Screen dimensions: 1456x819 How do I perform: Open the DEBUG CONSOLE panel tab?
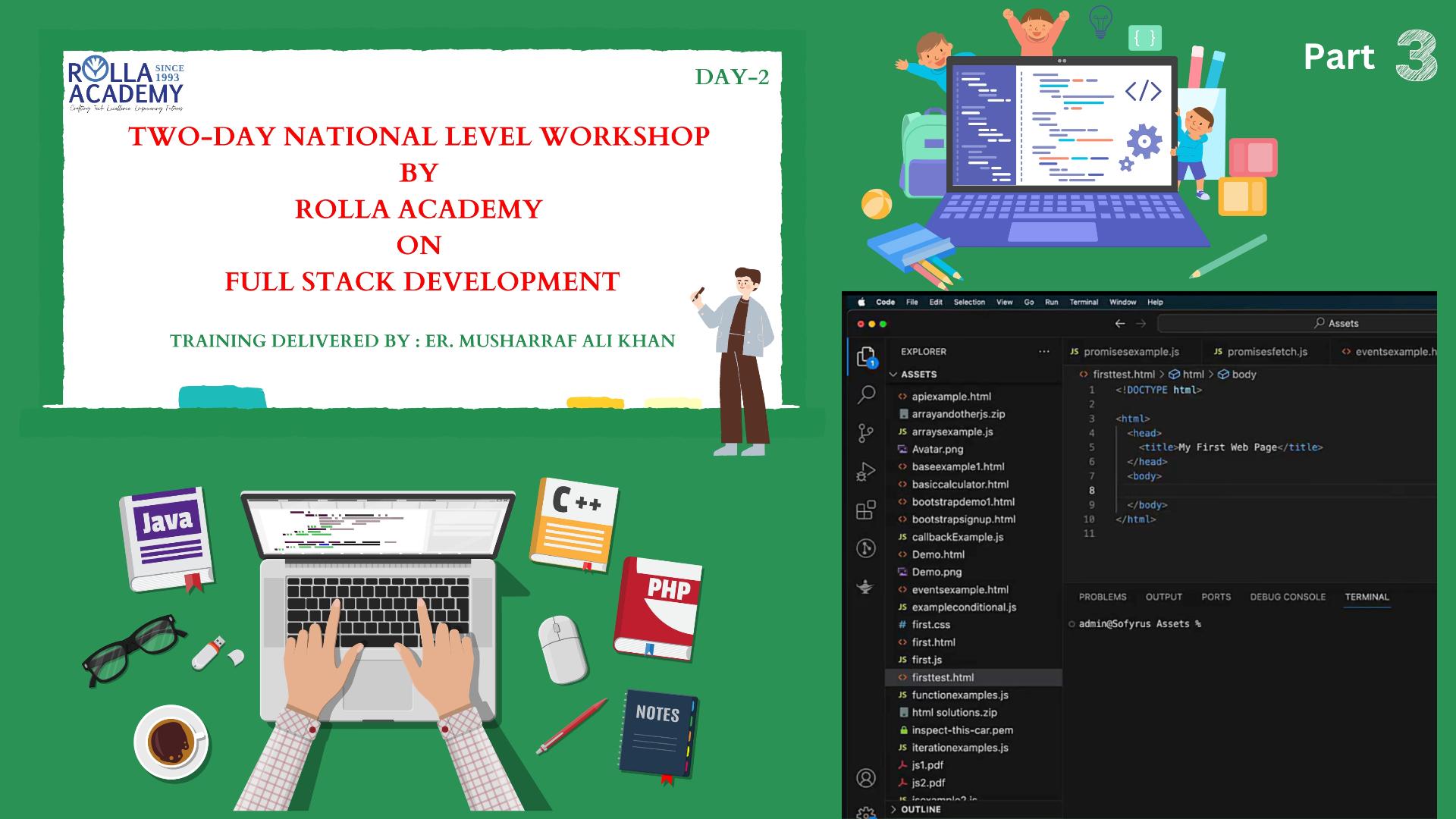point(1288,597)
